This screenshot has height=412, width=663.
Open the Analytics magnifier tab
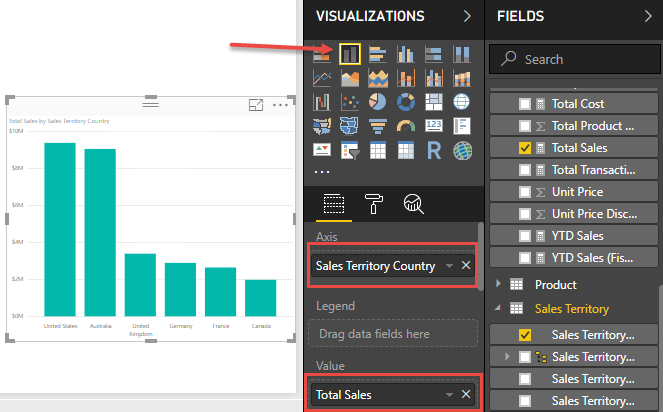point(412,204)
